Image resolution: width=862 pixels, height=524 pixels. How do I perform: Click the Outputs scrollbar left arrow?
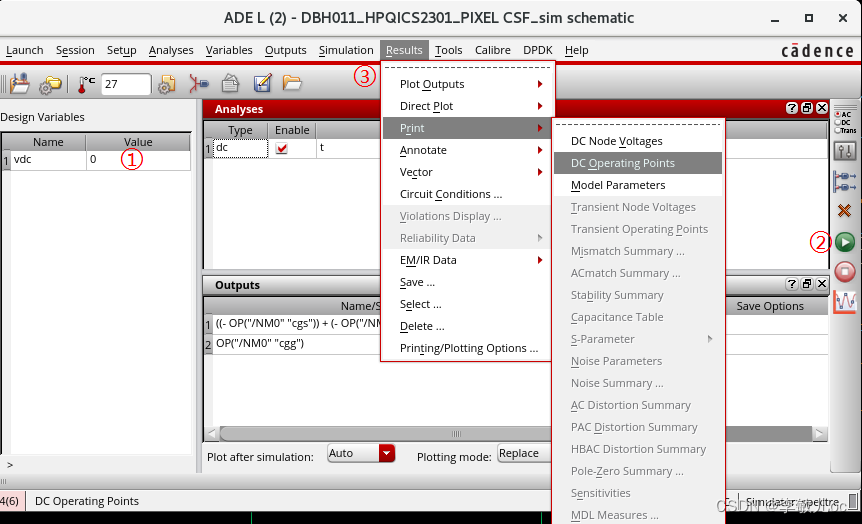[212, 433]
